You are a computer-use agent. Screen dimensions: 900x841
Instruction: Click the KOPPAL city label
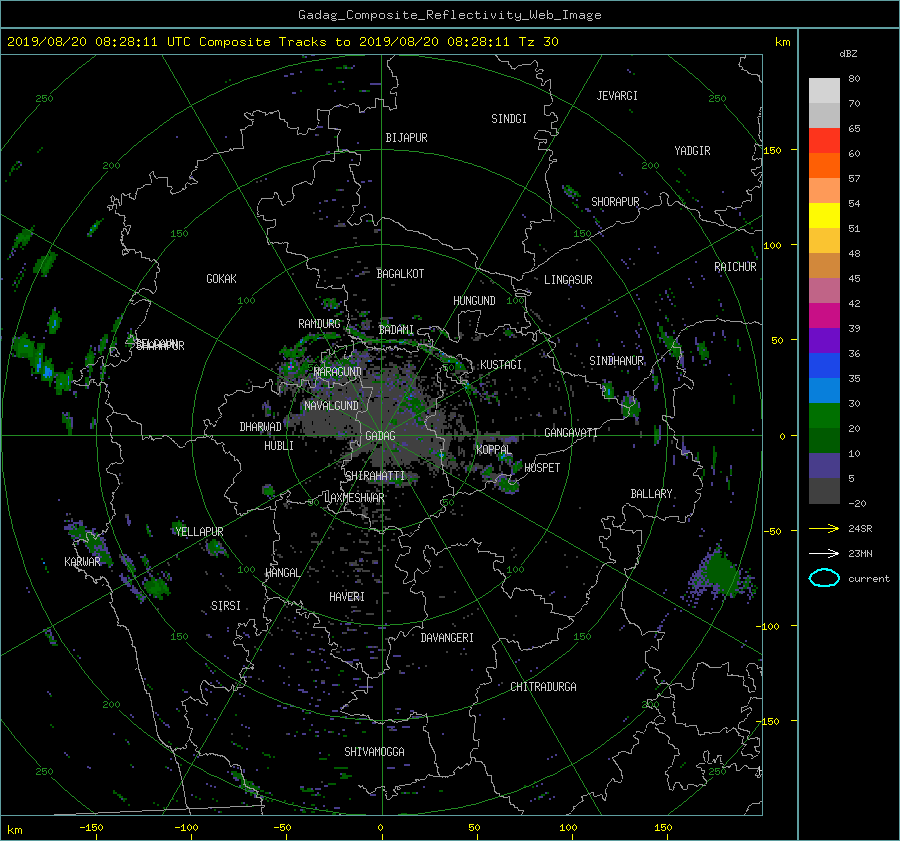(x=494, y=449)
